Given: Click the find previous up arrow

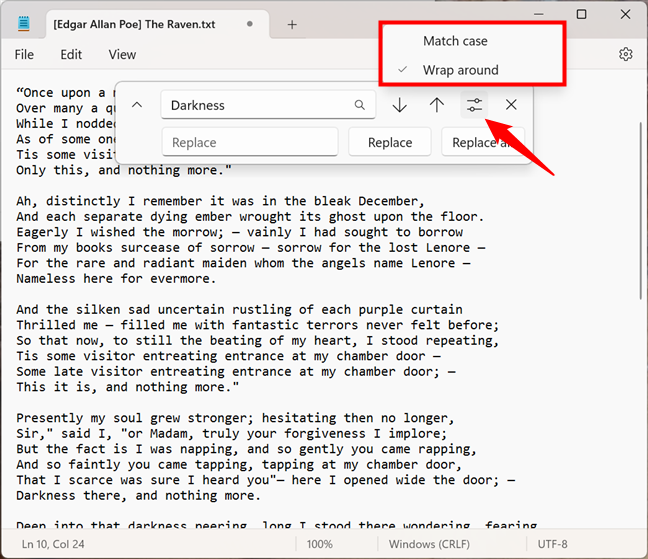Looking at the screenshot, I should [436, 105].
